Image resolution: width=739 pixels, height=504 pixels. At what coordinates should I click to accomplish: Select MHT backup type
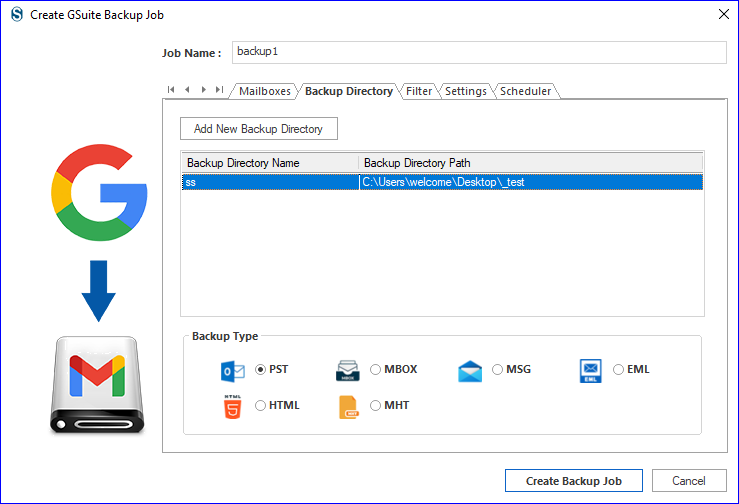[375, 405]
